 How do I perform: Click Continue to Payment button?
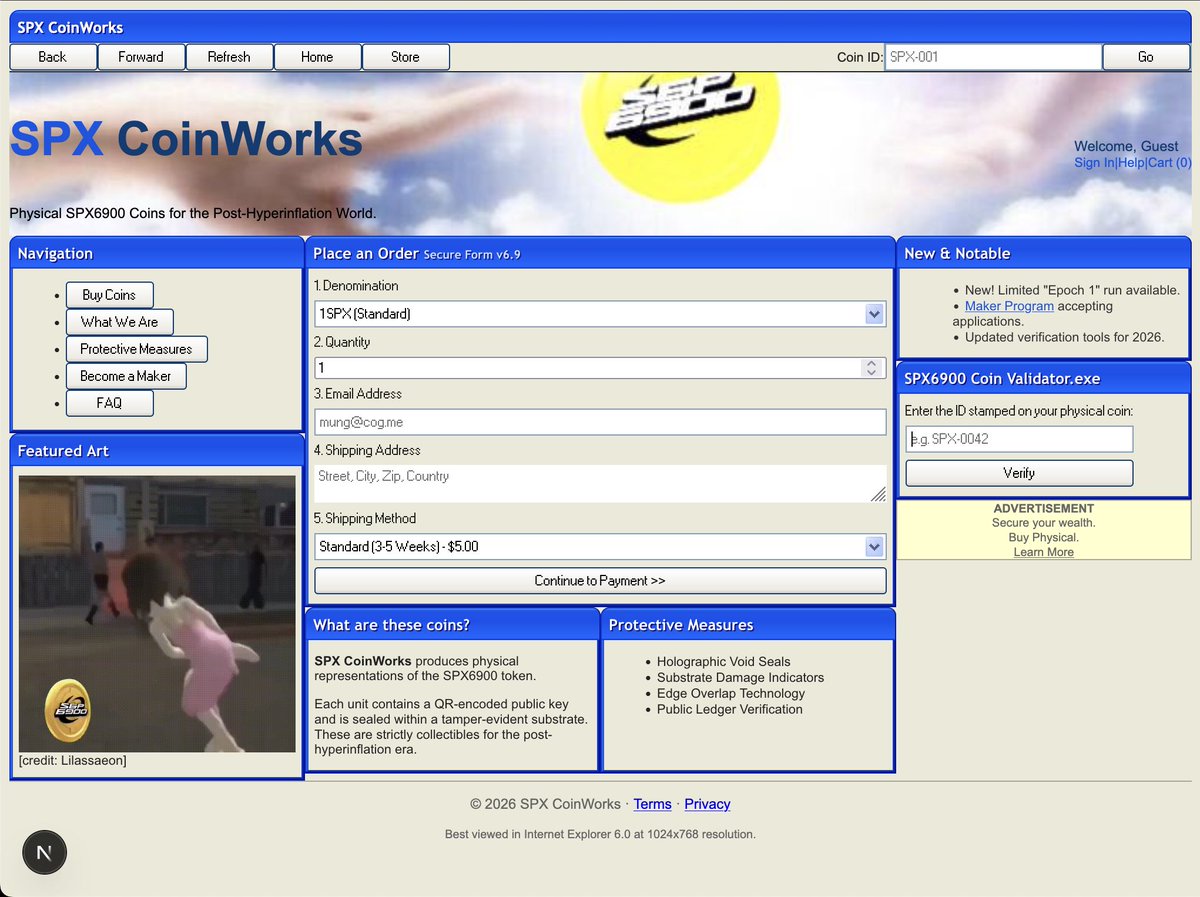[600, 580]
